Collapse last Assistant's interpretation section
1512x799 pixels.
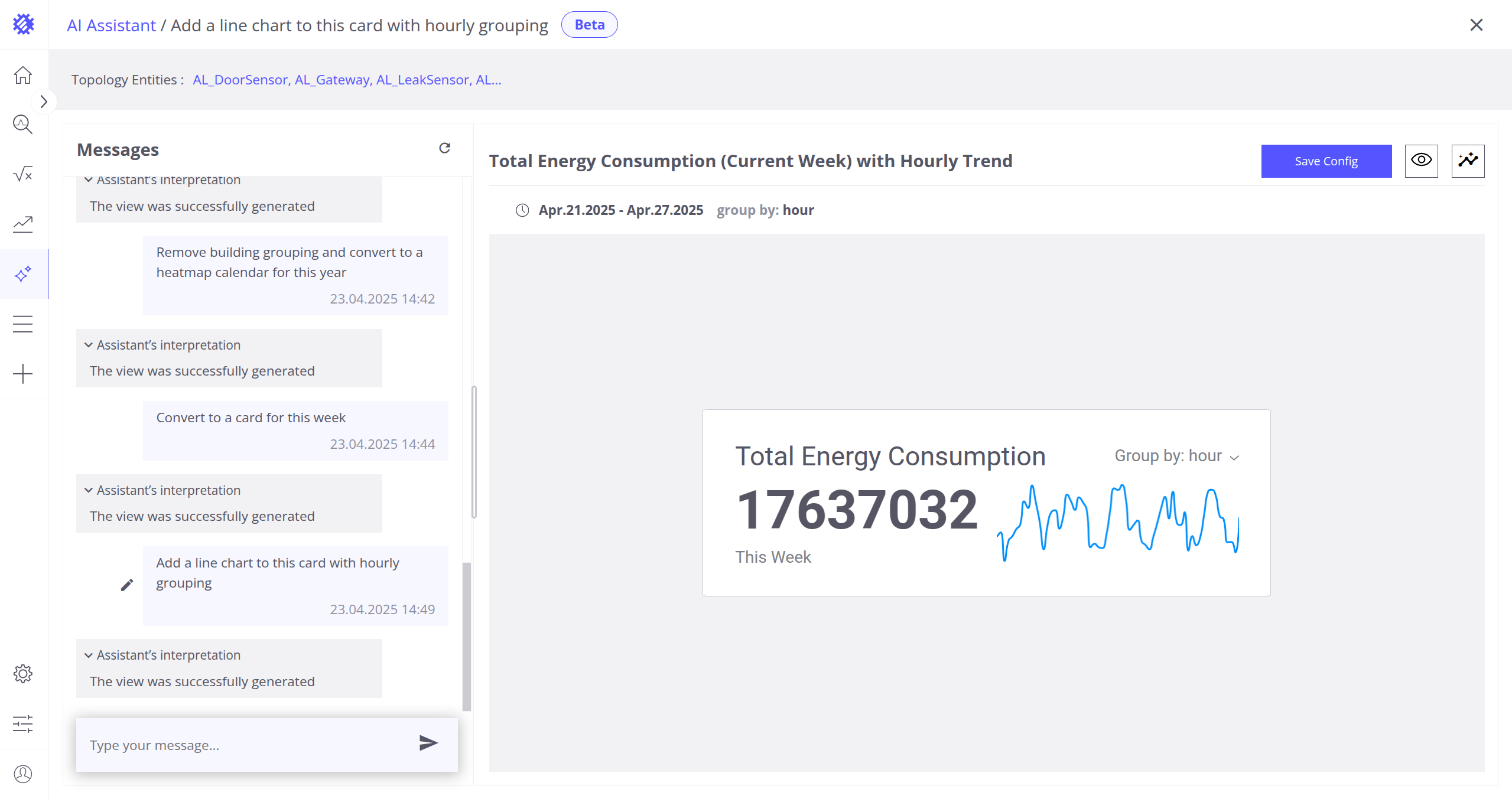coord(89,655)
